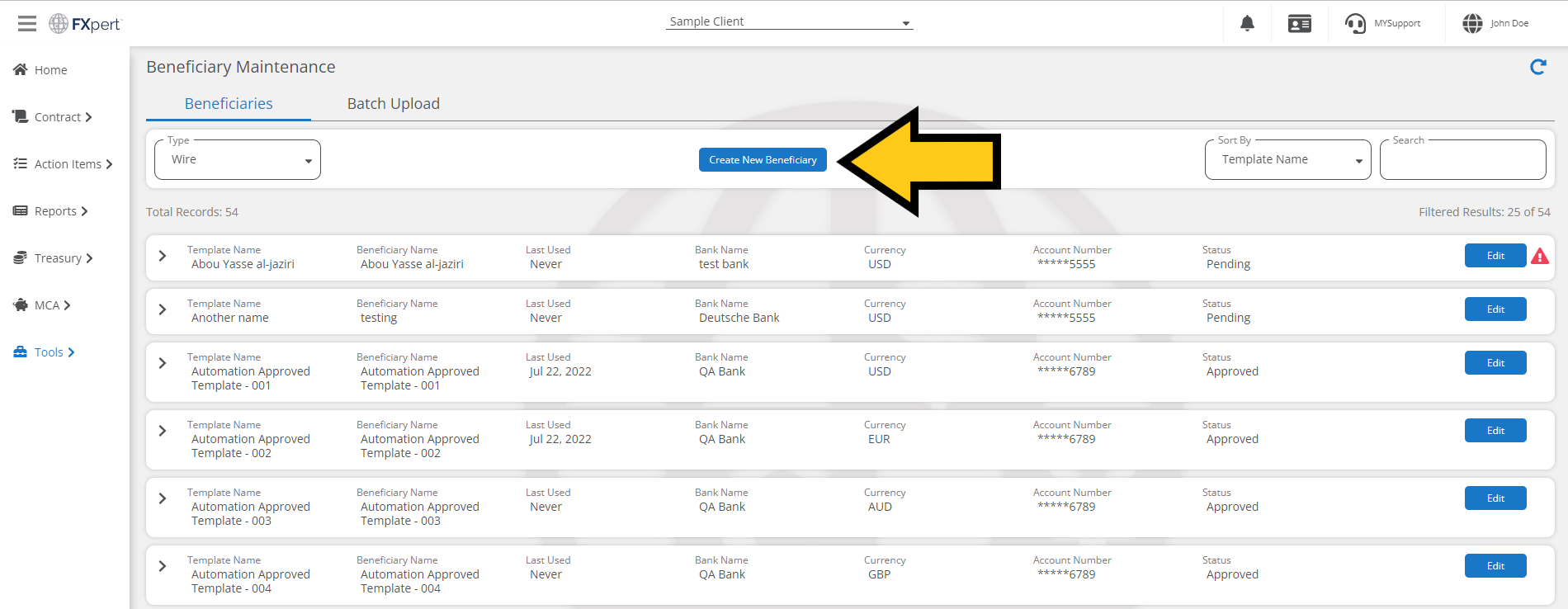Click 'testing' beneficiary name cell
Screen dimensions: 1568x609
379,318
